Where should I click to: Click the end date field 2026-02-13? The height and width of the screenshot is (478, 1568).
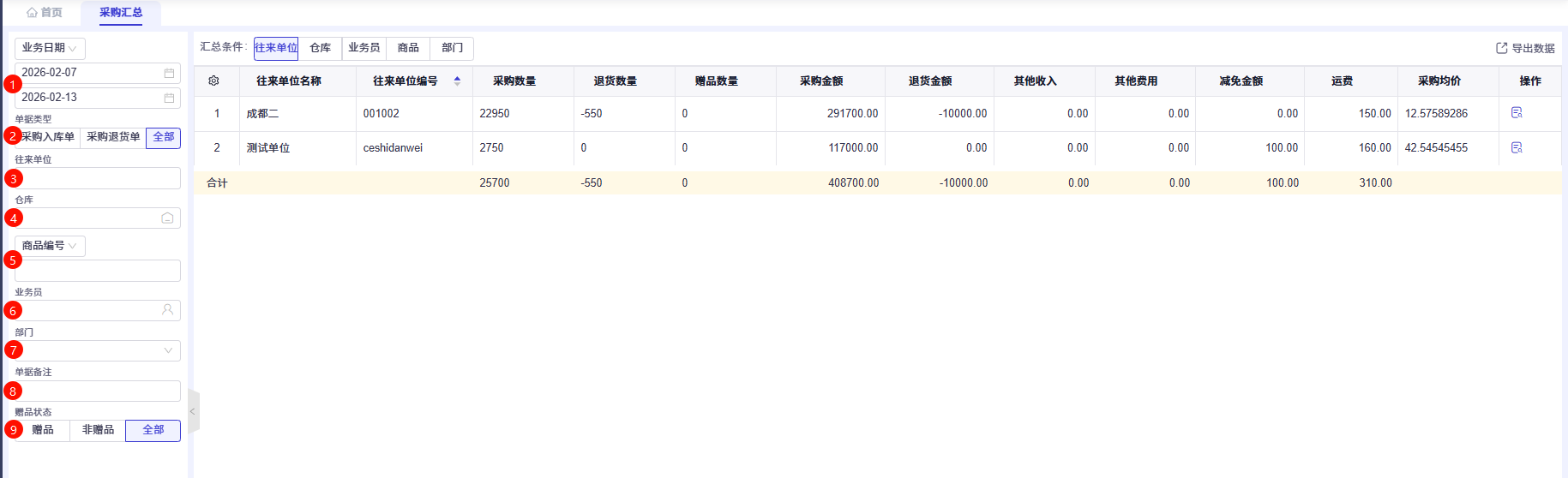pyautogui.click(x=98, y=98)
